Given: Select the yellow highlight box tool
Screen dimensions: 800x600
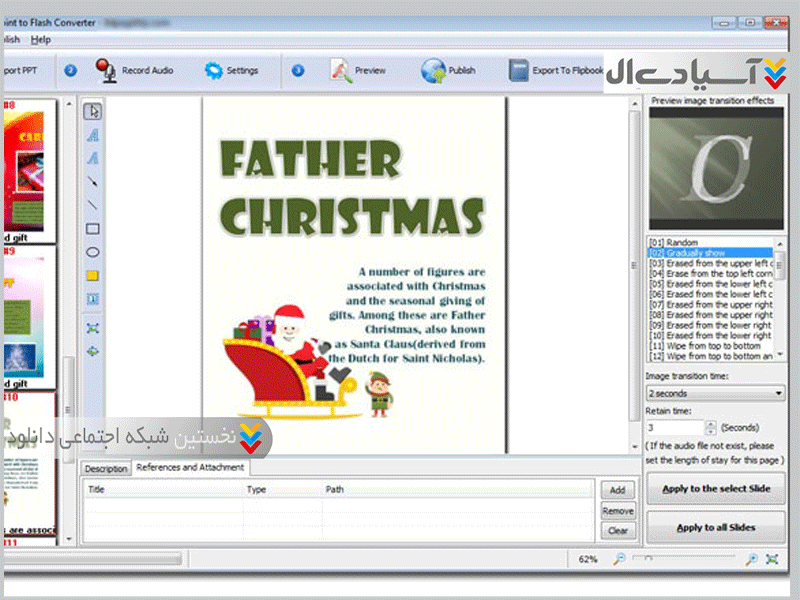Looking at the screenshot, I should click(x=92, y=275).
